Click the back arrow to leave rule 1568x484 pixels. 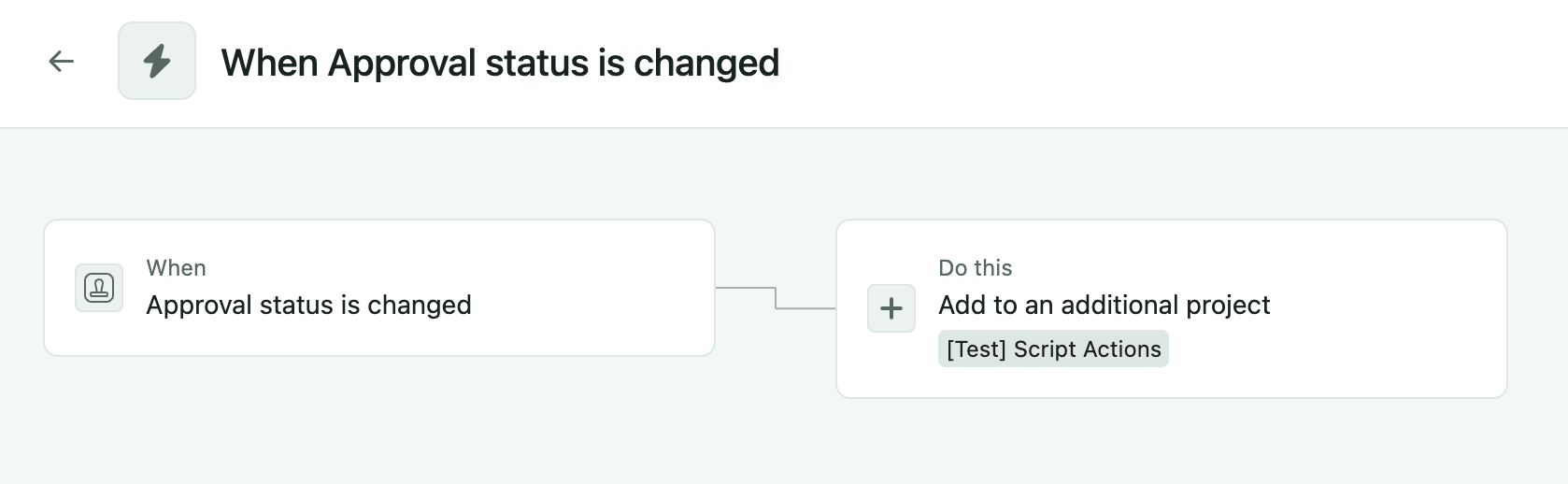point(62,62)
